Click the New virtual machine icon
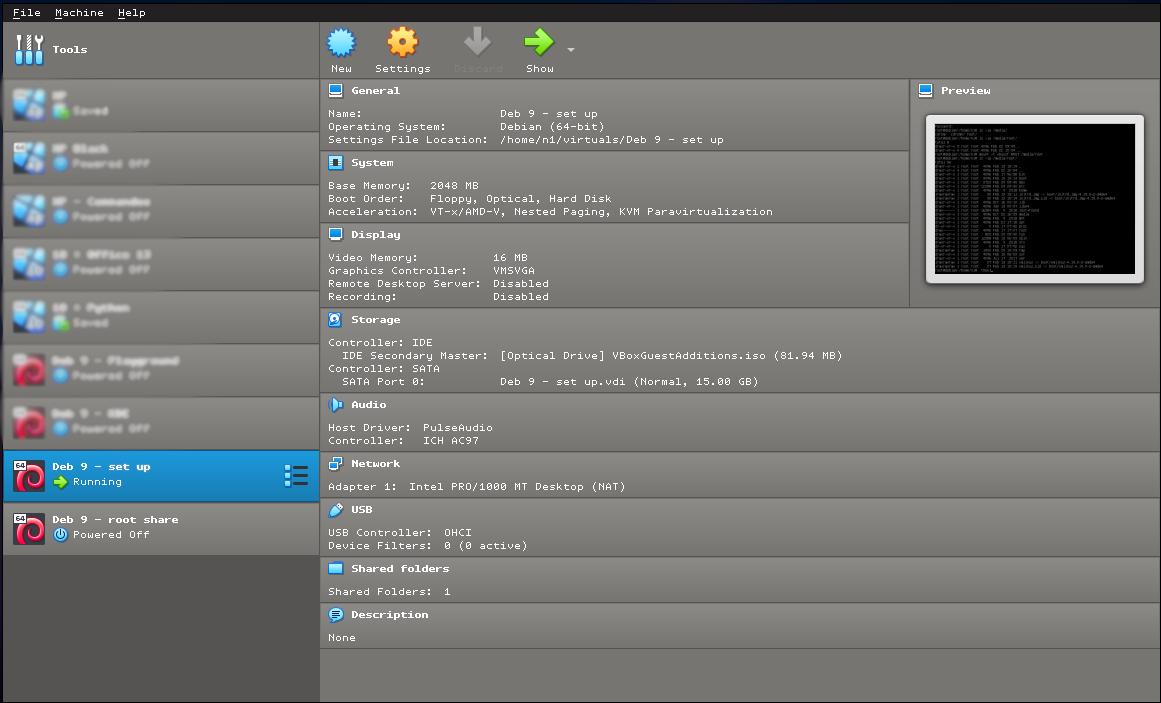This screenshot has width=1161, height=703. (341, 42)
